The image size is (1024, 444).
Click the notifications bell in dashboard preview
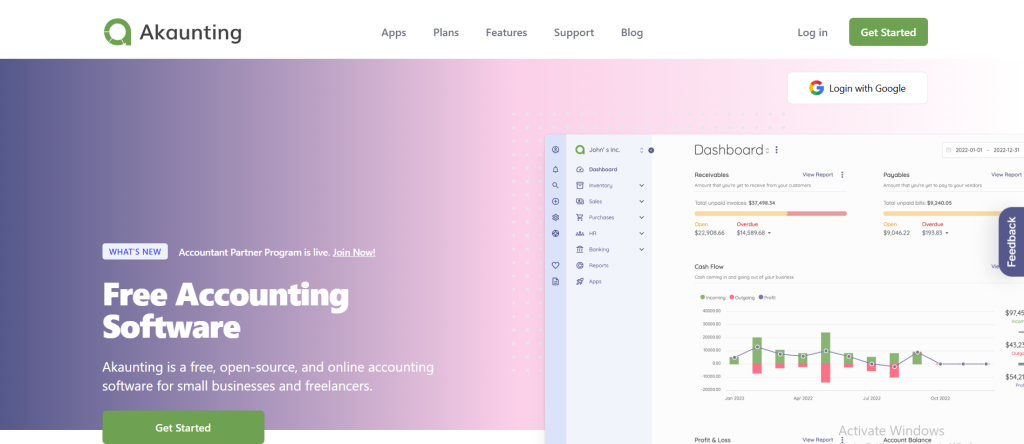coord(556,169)
